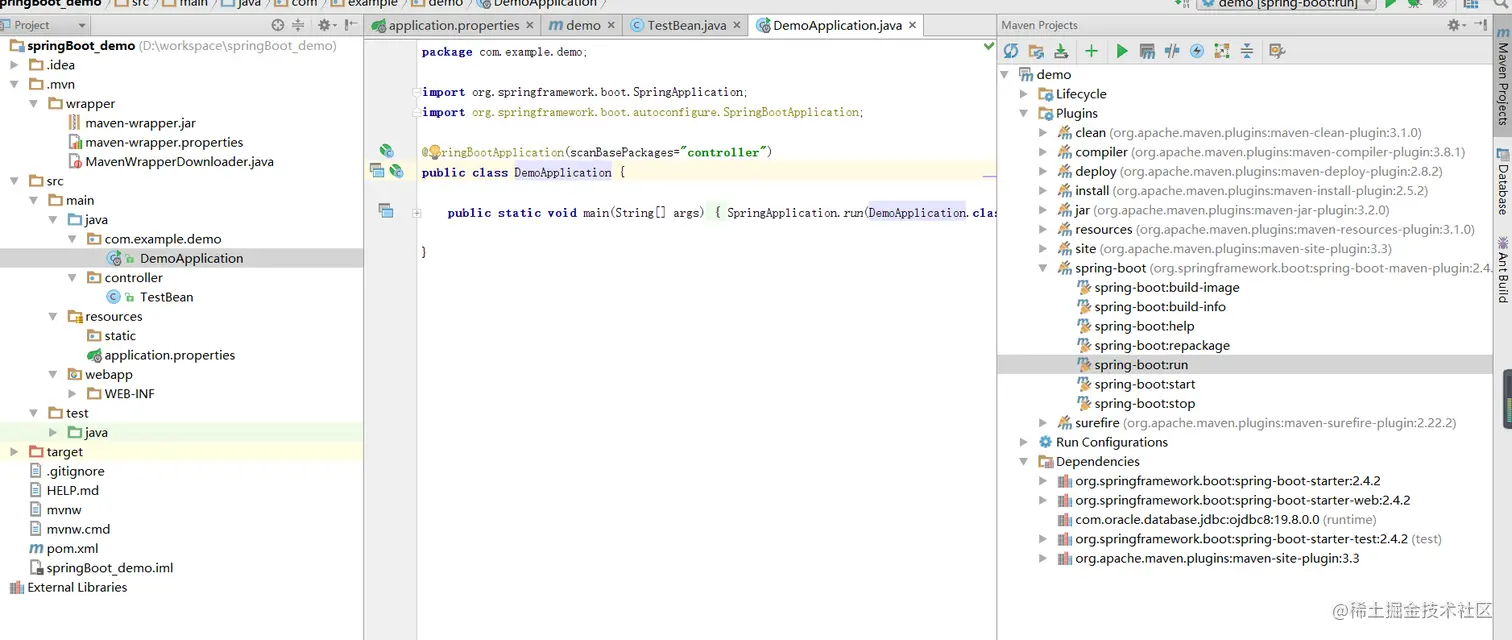Click the green plus Add Maven Projects icon
This screenshot has height=640, width=1512.
[1091, 51]
